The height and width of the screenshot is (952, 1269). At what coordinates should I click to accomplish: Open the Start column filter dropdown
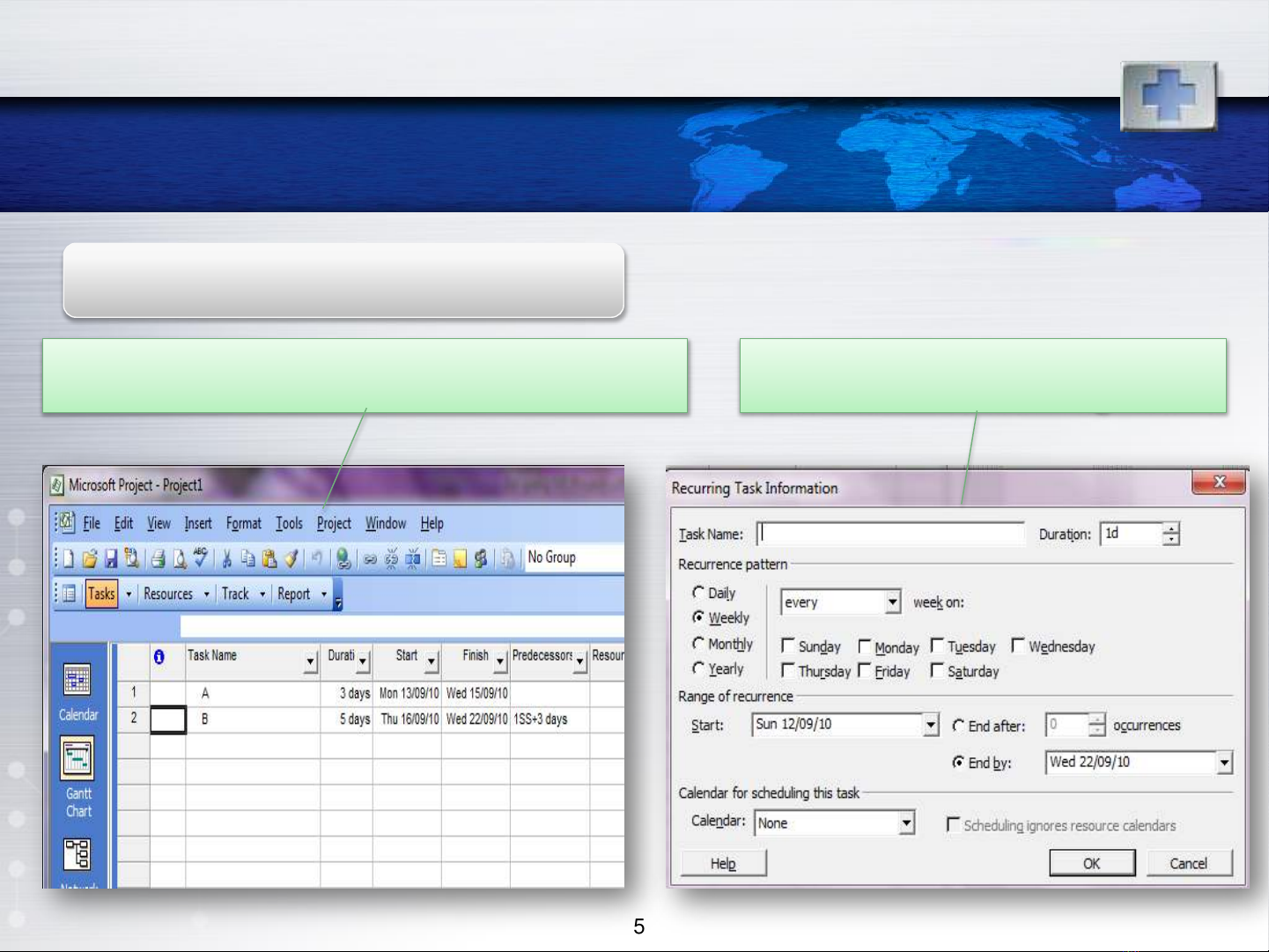[x=432, y=661]
